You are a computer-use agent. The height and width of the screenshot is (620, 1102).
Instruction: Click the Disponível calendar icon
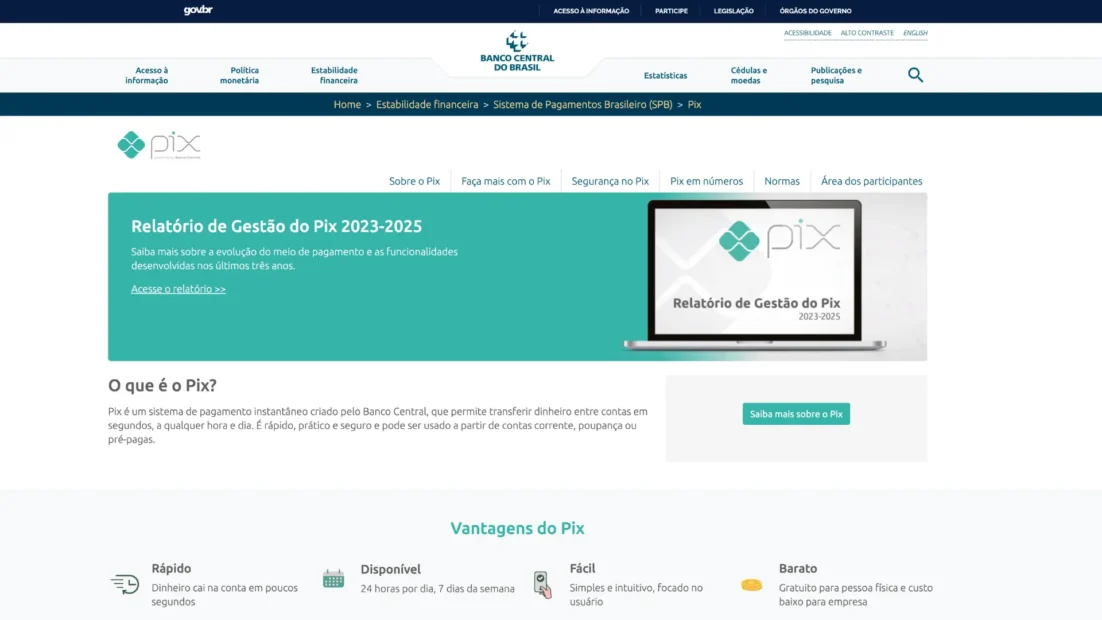pyautogui.click(x=333, y=579)
